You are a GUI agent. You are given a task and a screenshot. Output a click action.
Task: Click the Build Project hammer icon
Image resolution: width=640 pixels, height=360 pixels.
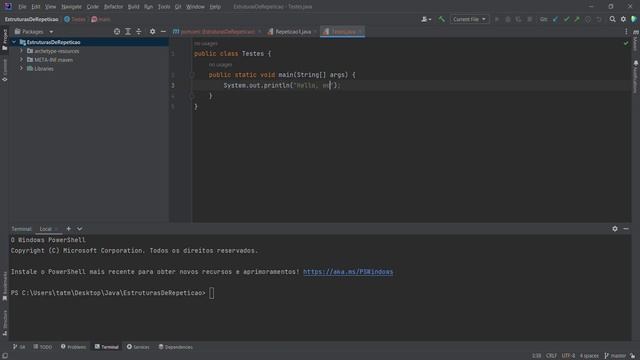coord(441,19)
